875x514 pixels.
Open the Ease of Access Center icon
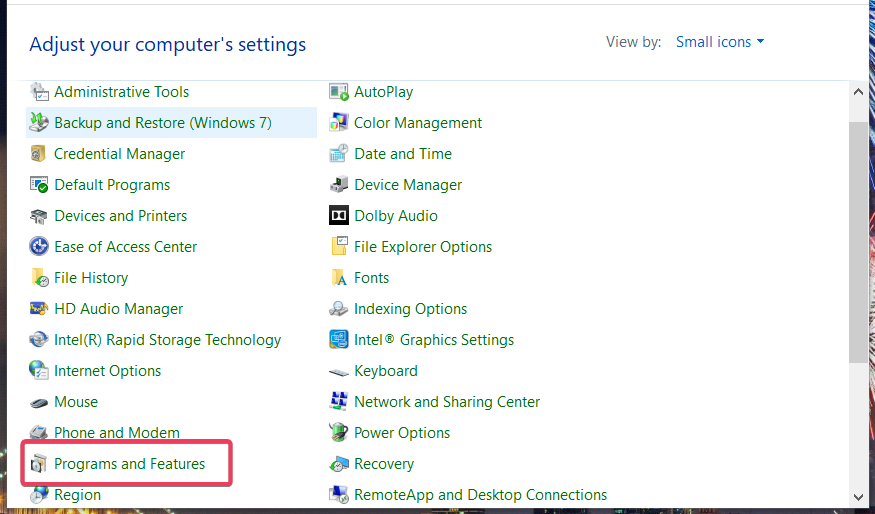tap(39, 247)
